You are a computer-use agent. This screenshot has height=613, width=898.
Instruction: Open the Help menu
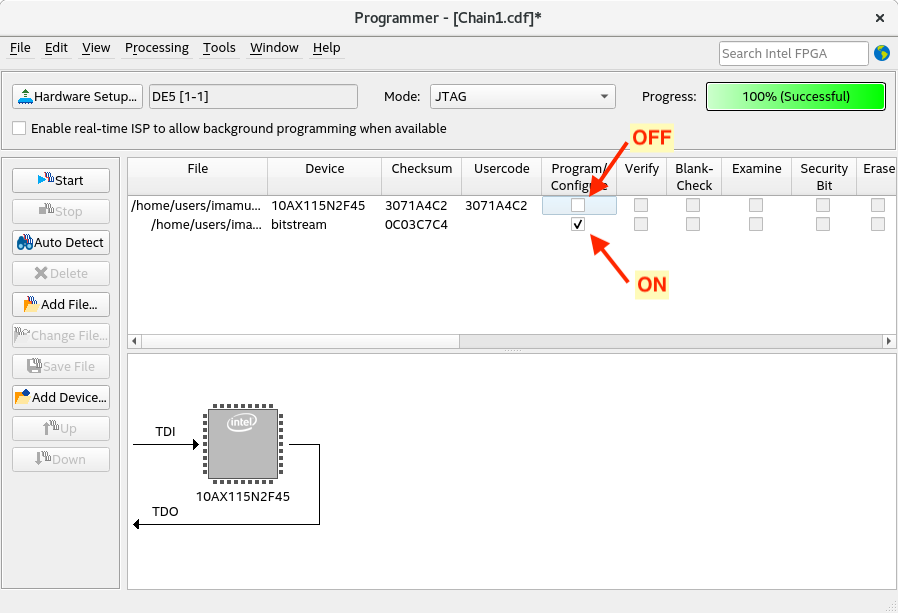326,48
